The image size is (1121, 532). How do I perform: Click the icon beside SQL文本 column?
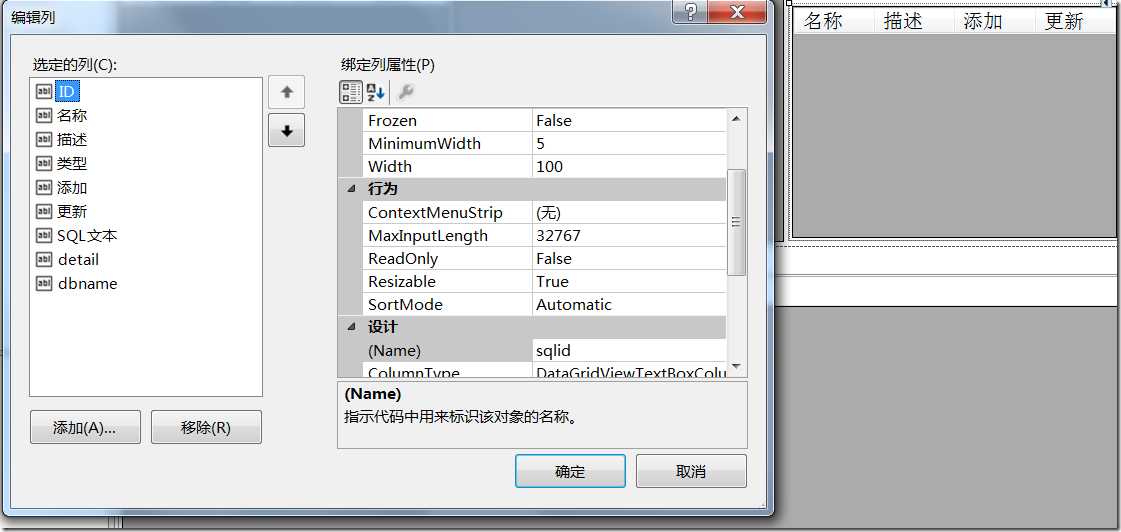44,235
